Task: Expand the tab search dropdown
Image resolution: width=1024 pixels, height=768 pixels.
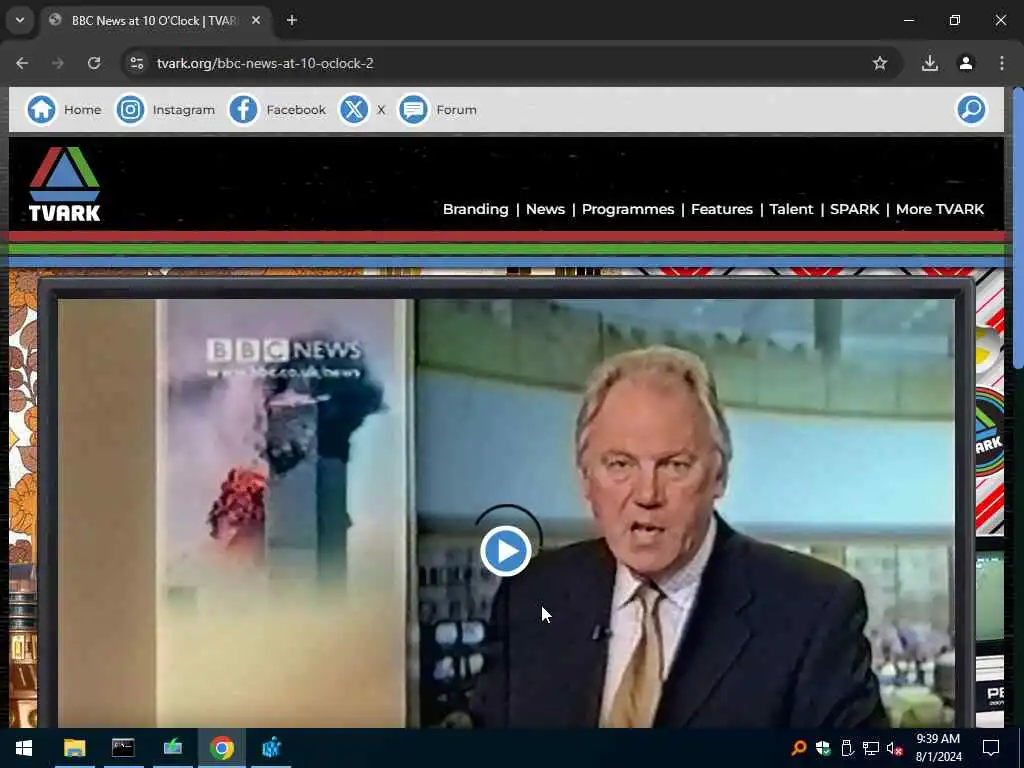Action: tap(20, 20)
